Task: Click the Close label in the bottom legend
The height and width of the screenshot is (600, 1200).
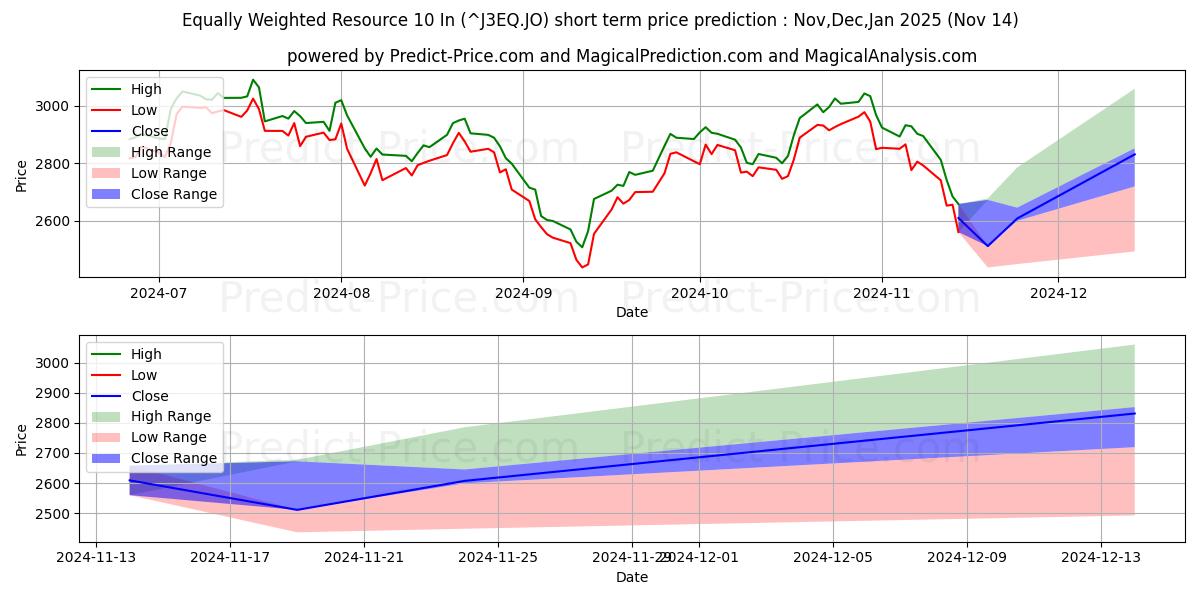Action: coord(150,396)
